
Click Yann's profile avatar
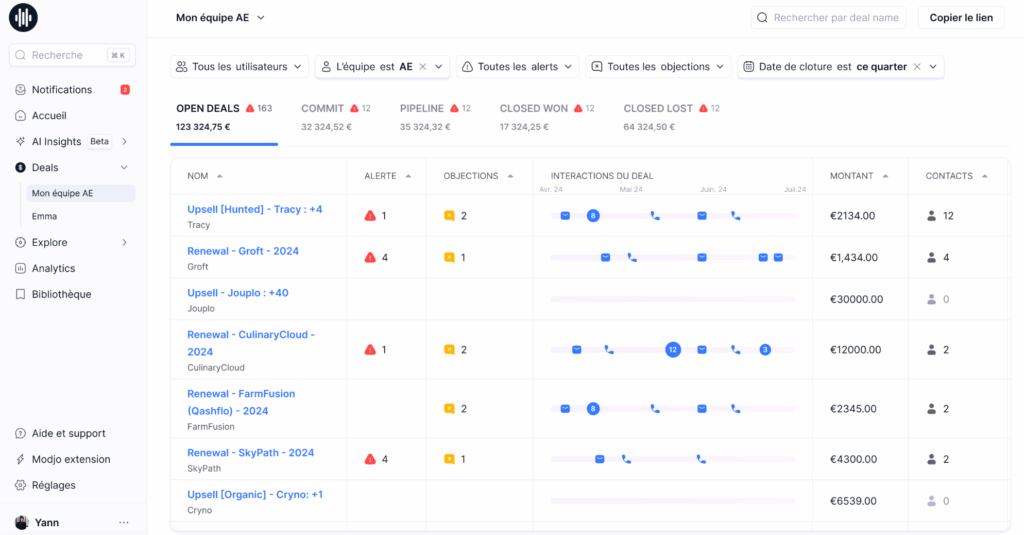tap(22, 523)
